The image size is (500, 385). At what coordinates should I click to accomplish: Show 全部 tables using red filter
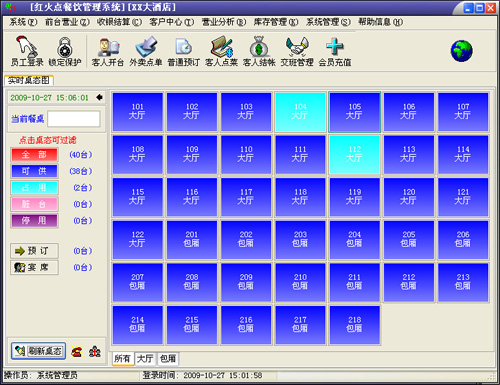(34, 155)
